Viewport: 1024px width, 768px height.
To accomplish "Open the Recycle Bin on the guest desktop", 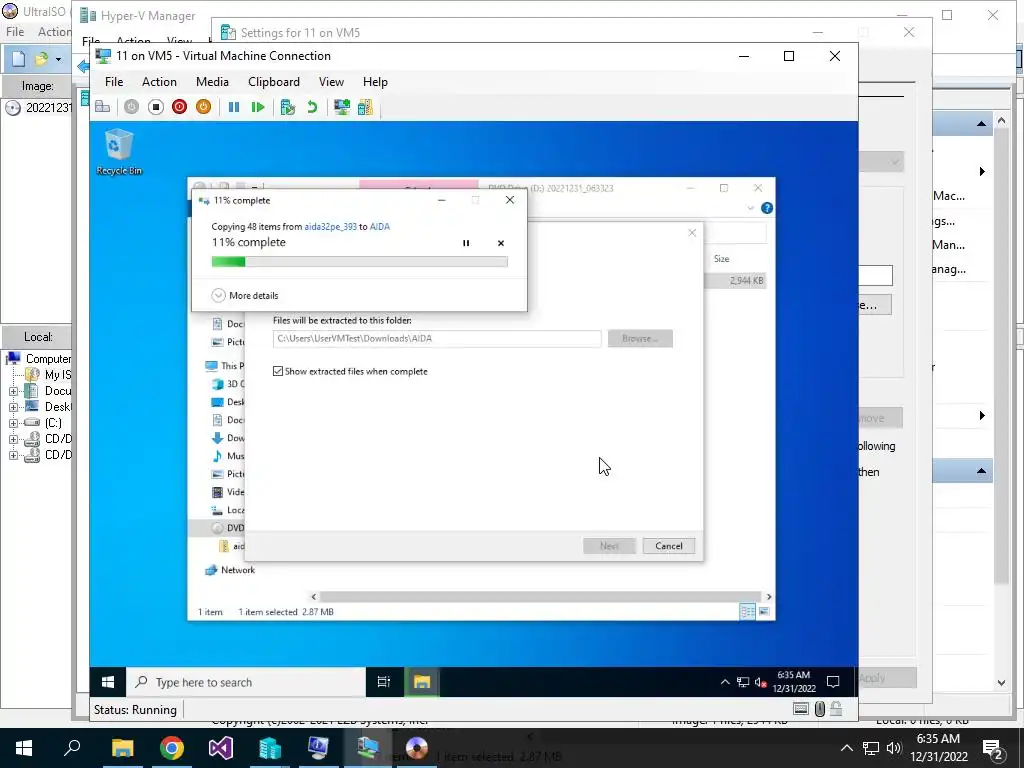I will (x=119, y=152).
